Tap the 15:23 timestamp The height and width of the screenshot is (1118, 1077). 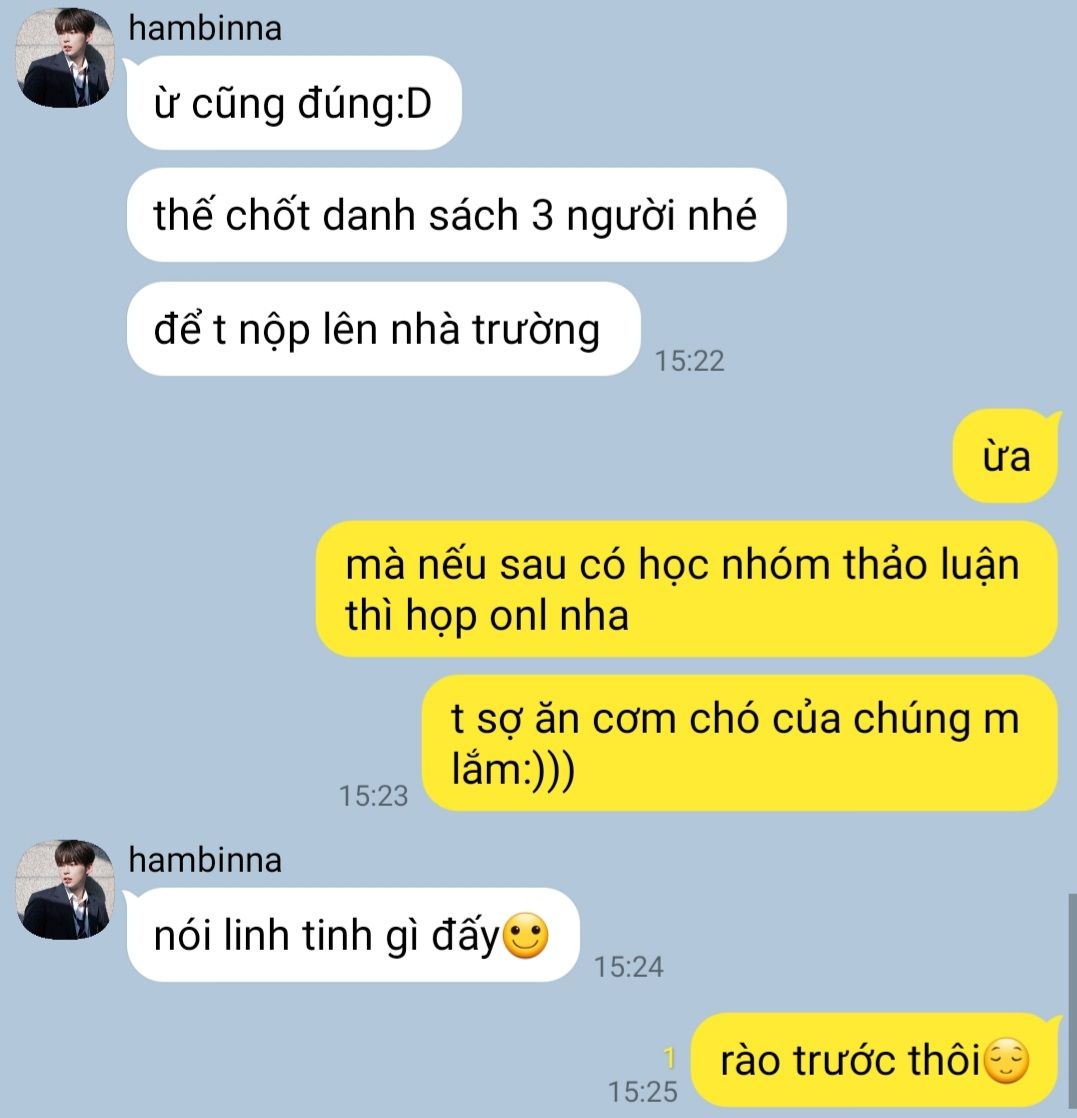point(373,796)
